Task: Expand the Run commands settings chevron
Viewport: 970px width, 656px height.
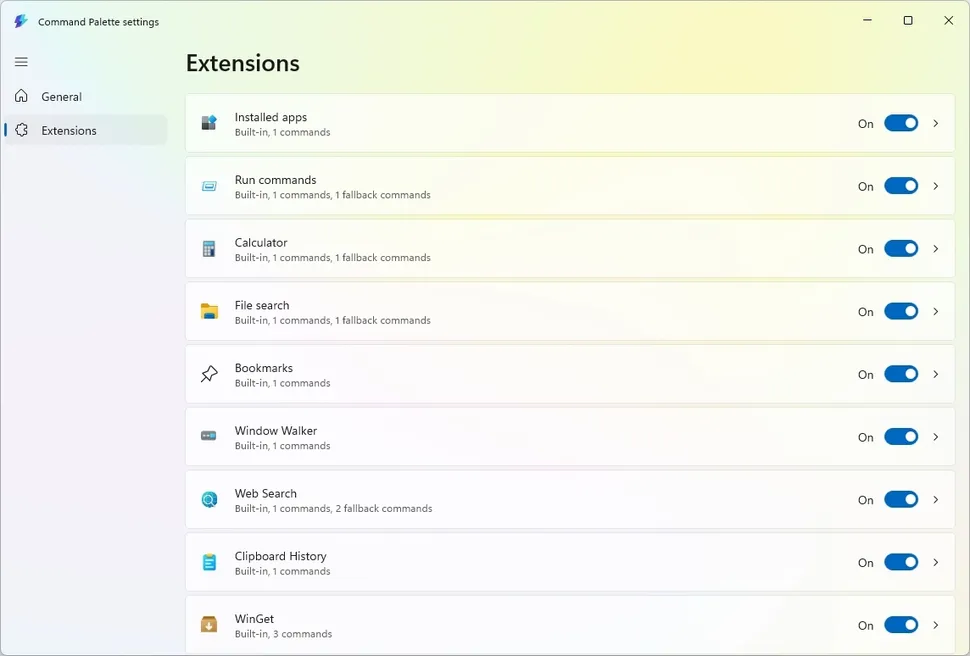Action: (x=936, y=186)
